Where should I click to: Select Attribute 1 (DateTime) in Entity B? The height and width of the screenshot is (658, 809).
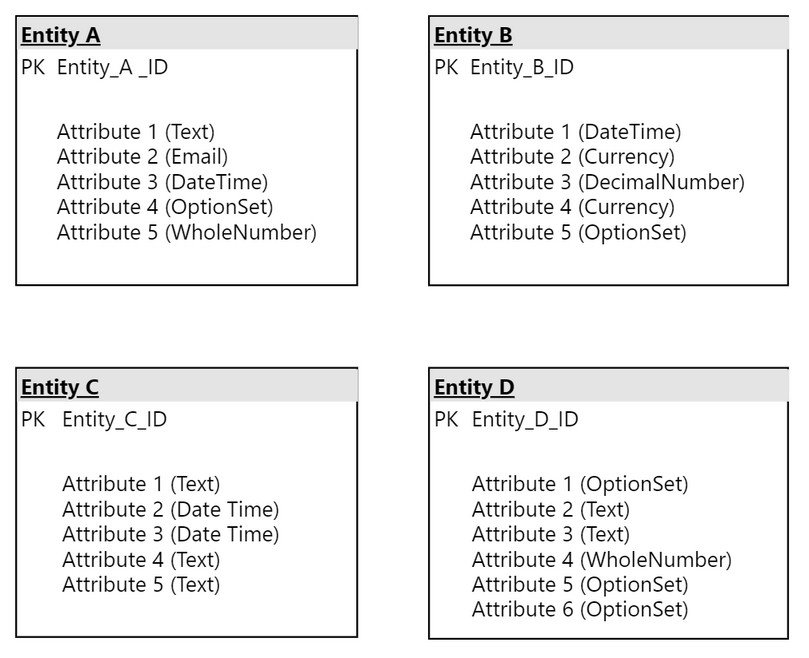(576, 132)
